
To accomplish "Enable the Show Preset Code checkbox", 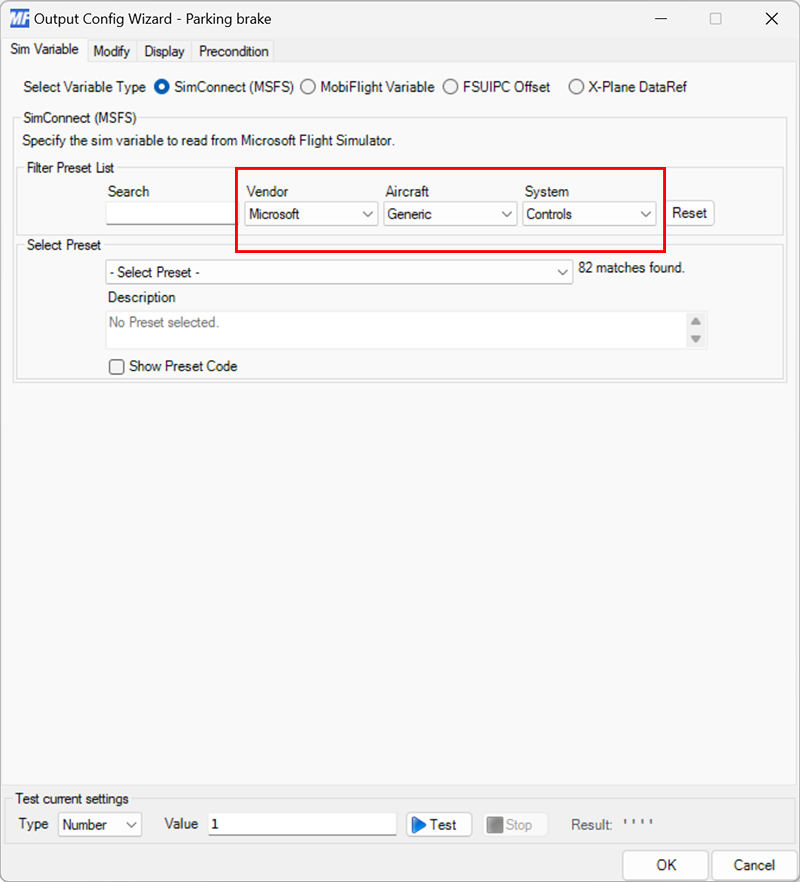I will pos(116,366).
